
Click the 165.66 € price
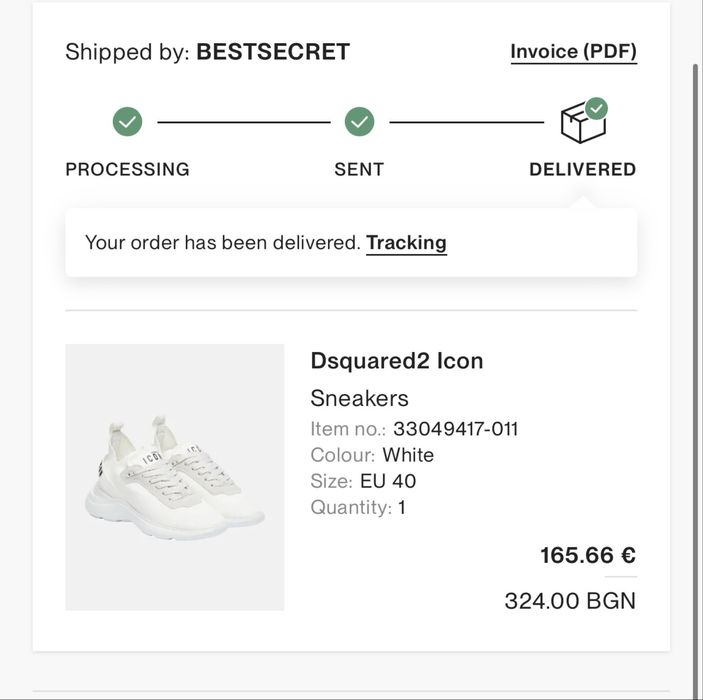tap(588, 555)
